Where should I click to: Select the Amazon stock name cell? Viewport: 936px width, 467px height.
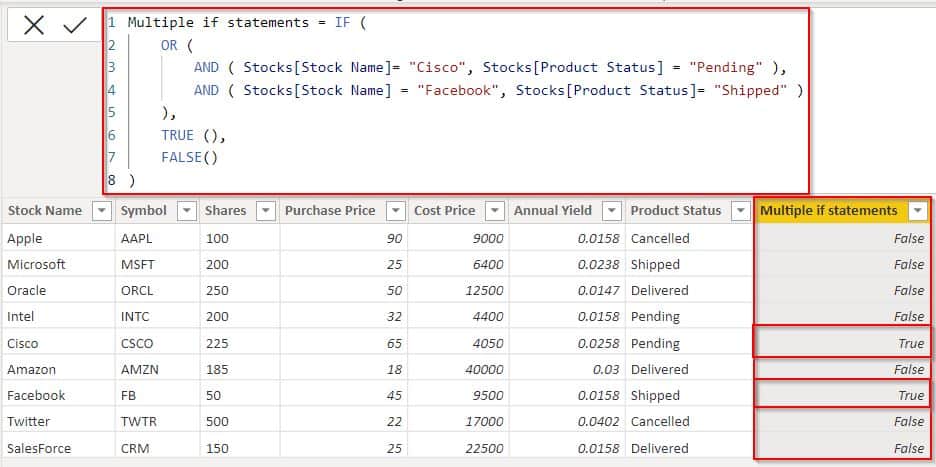coord(58,370)
